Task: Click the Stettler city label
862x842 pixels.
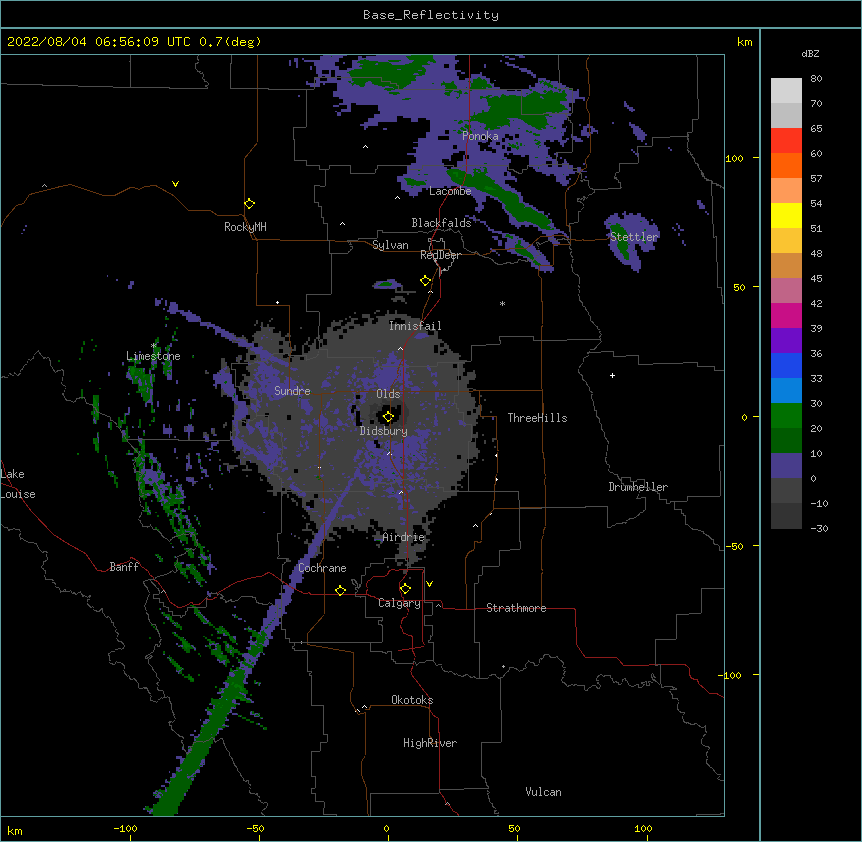Action: click(x=634, y=237)
